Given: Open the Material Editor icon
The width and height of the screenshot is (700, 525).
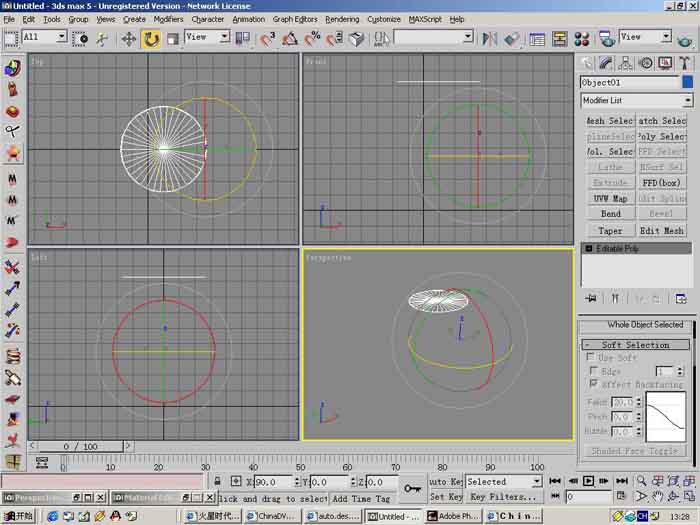Looking at the screenshot, I should tap(582, 39).
